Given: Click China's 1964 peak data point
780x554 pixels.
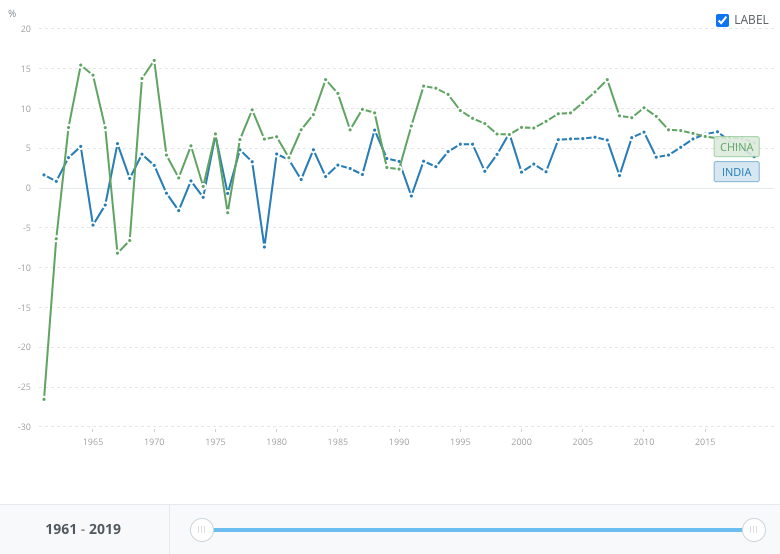Looking at the screenshot, I should coord(81,65).
